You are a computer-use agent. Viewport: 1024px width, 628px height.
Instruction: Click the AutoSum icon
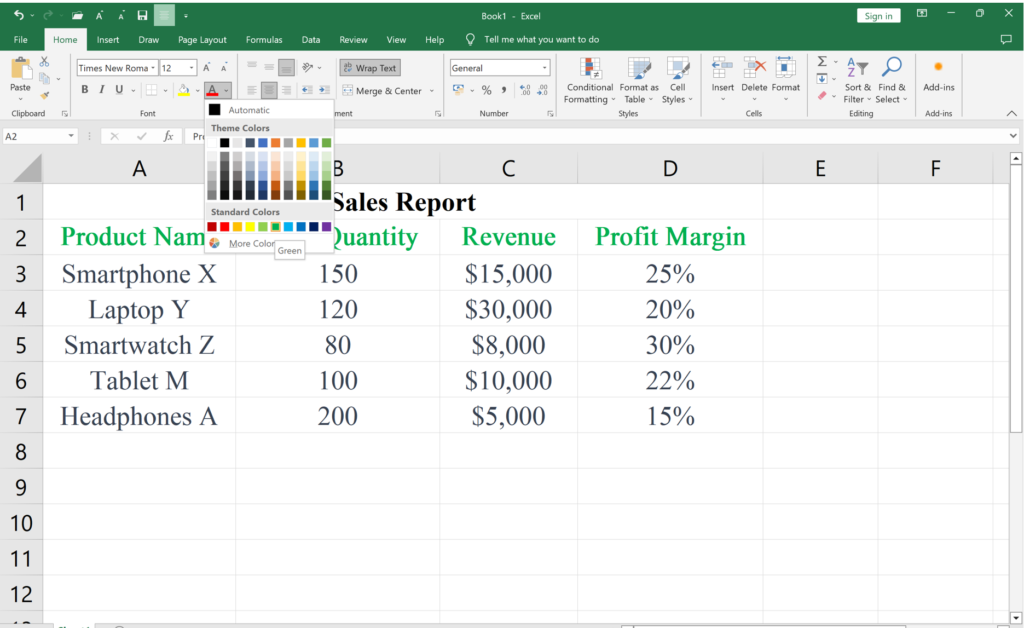click(822, 62)
